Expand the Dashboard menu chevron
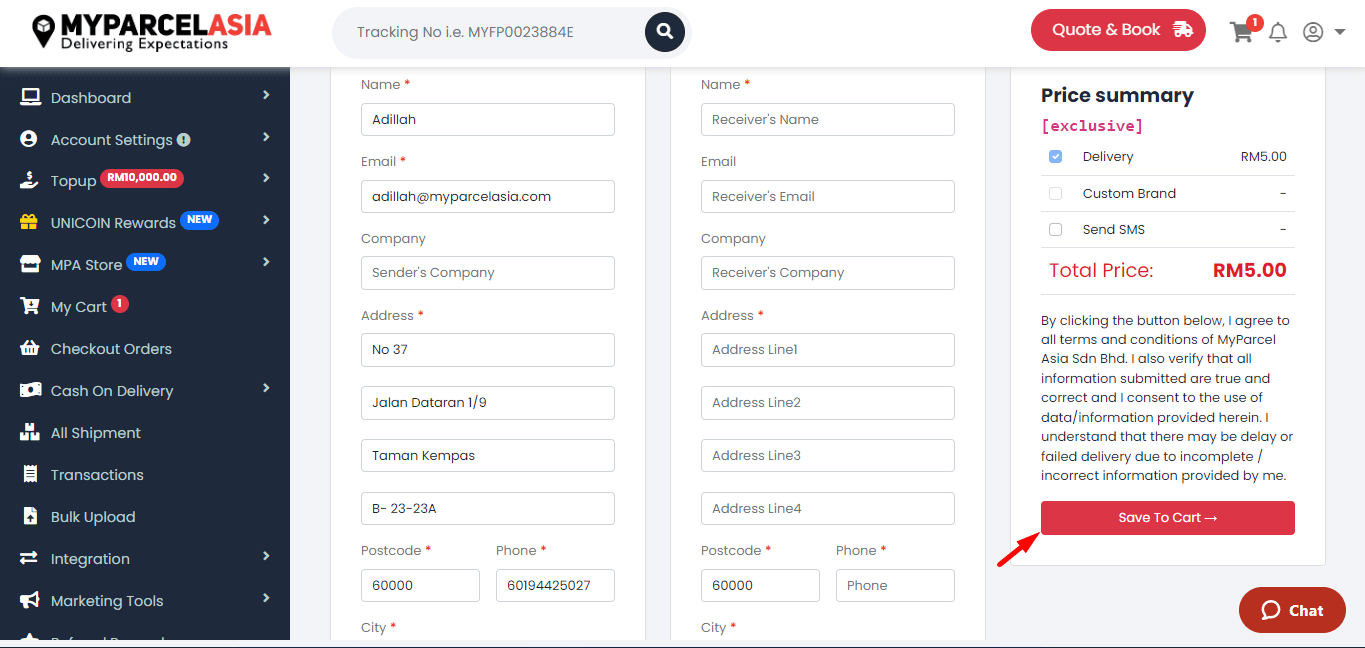Image resolution: width=1365 pixels, height=648 pixels. pos(266,95)
